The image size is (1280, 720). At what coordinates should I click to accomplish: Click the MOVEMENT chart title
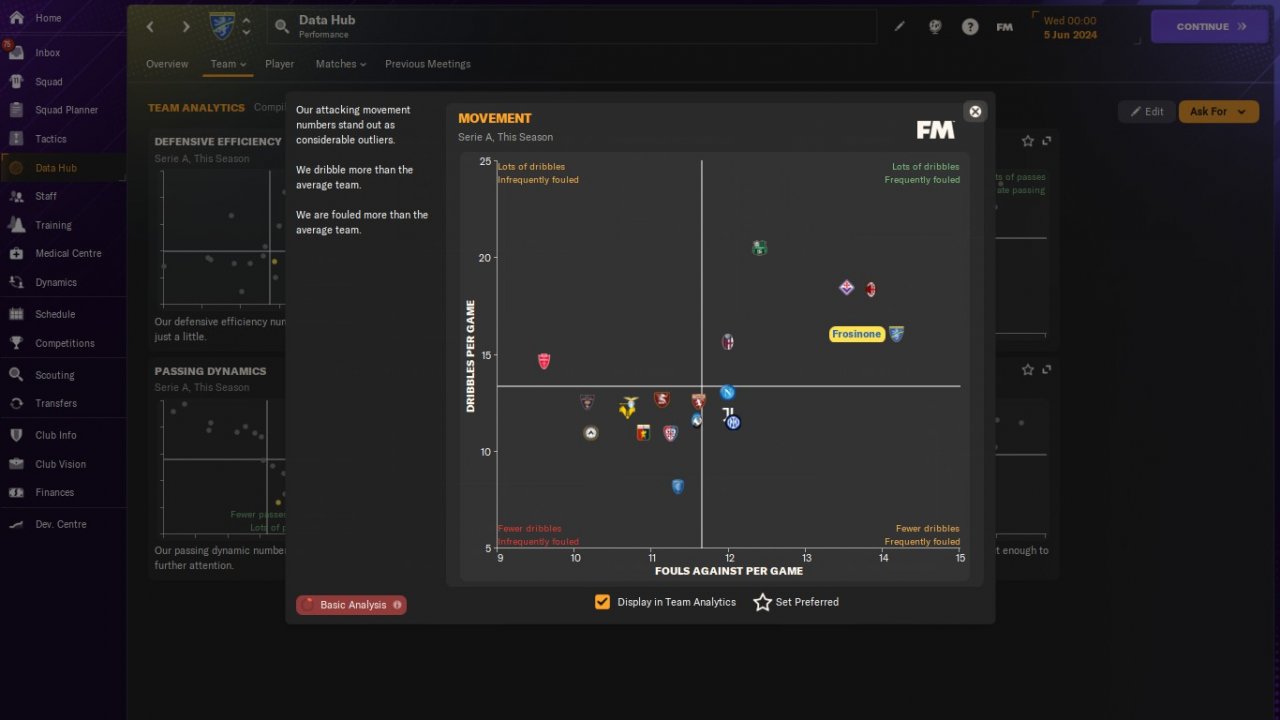[x=495, y=119]
